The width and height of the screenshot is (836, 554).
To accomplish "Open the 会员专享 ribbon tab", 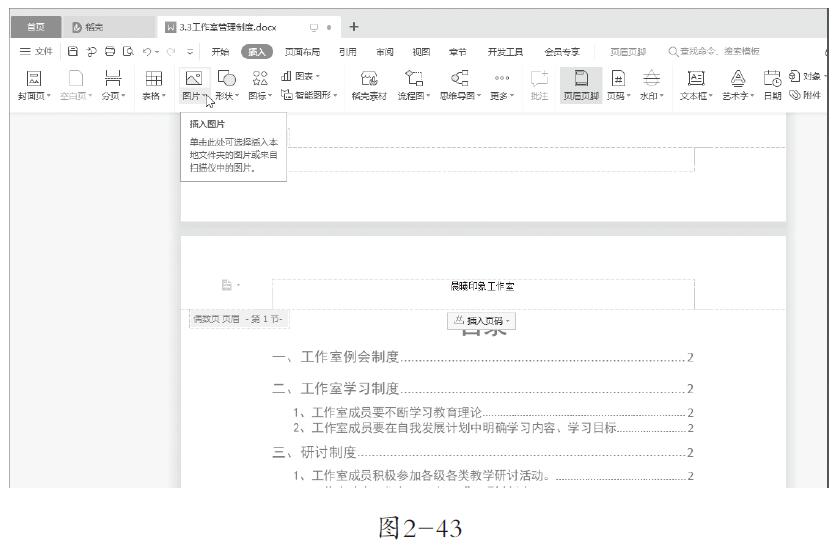I will point(562,52).
